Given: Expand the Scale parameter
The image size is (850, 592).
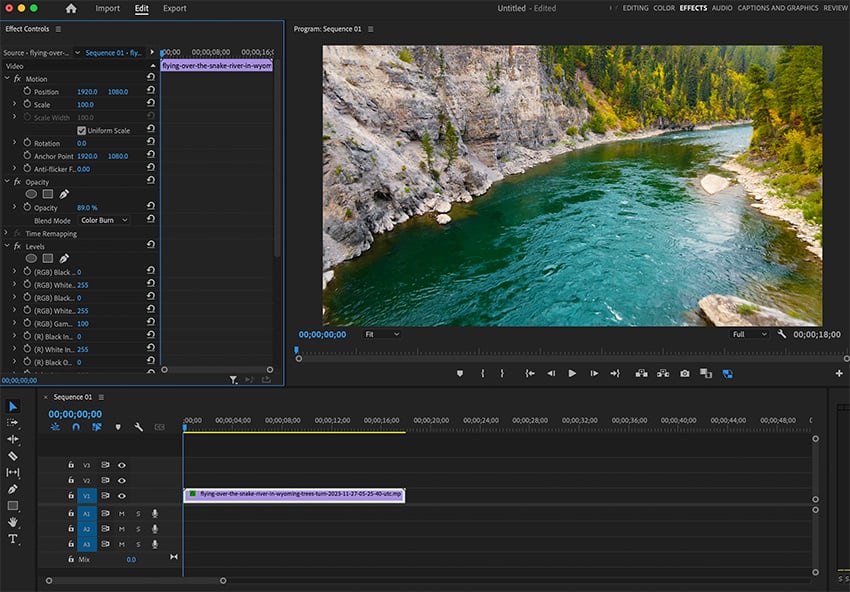Looking at the screenshot, I should coord(15,104).
